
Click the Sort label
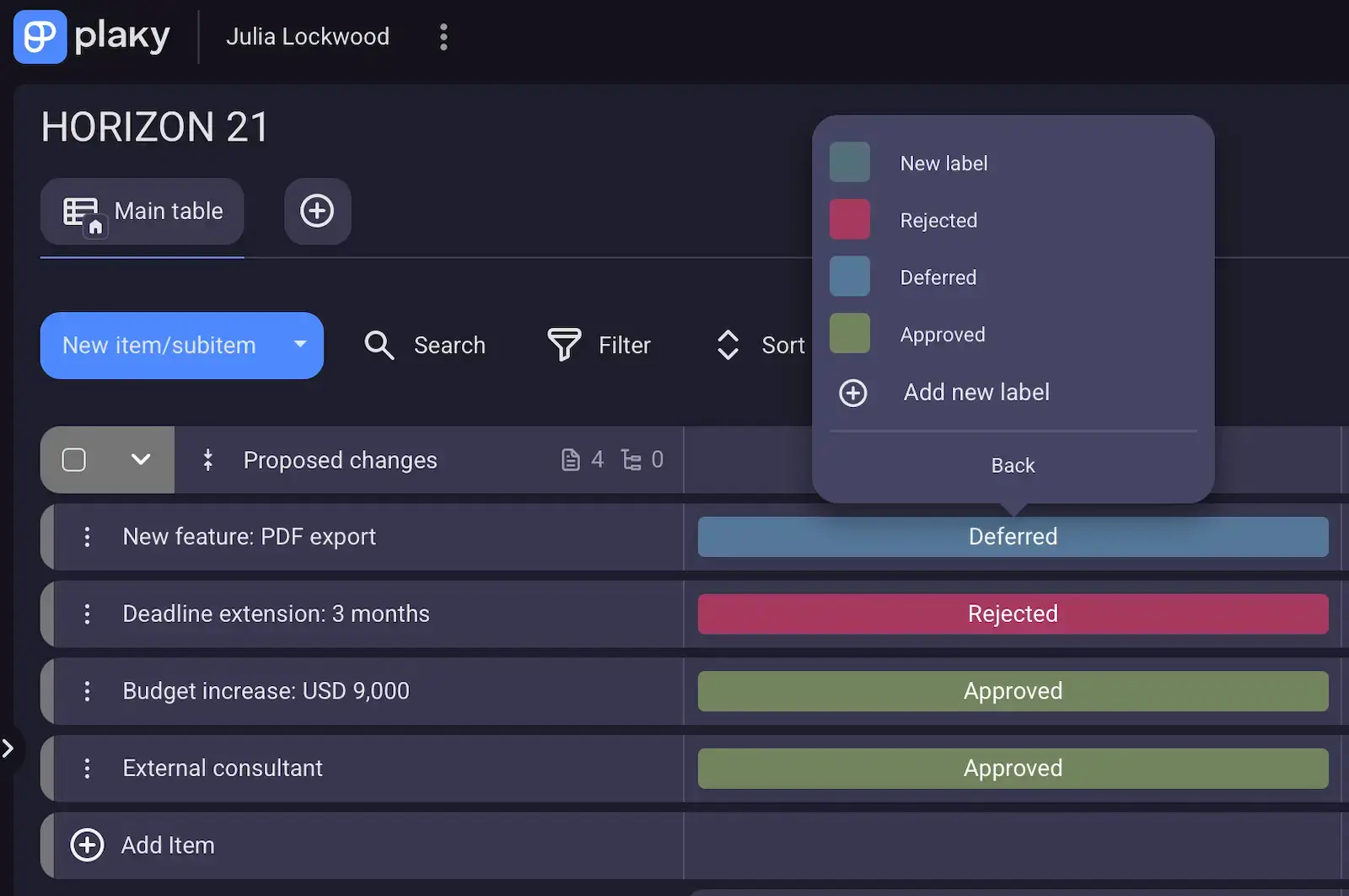click(782, 346)
